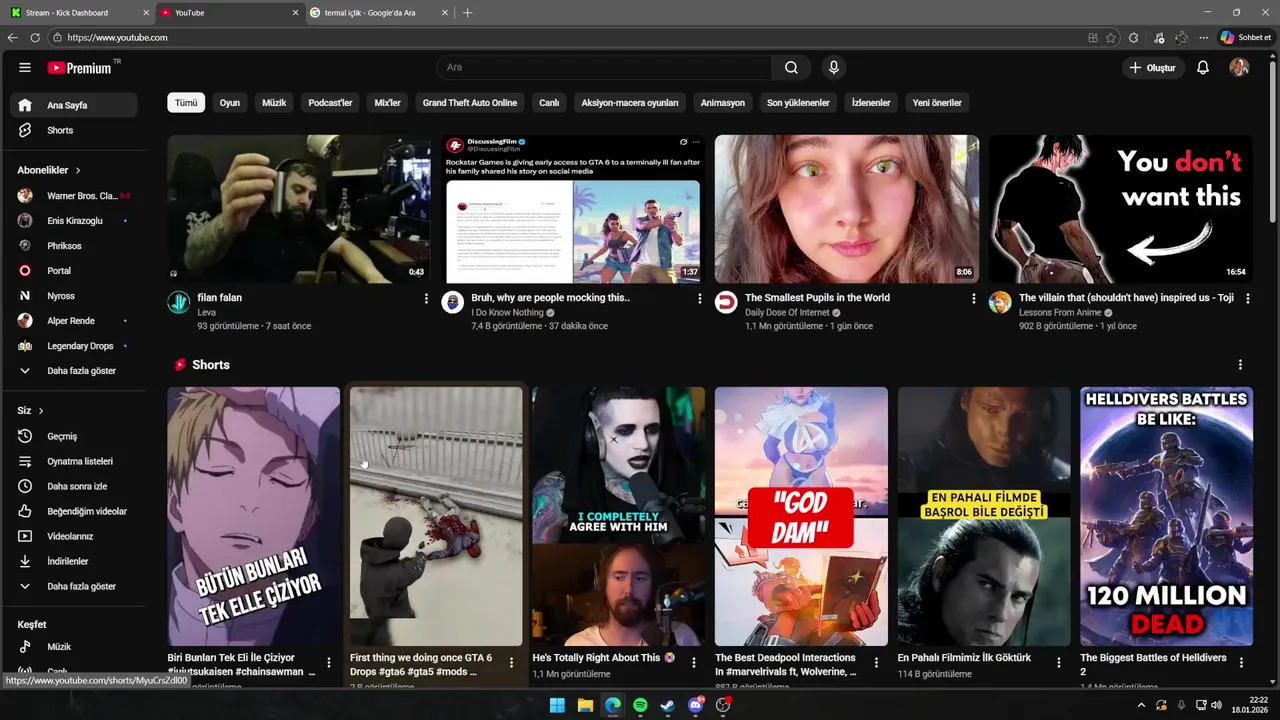Open Windows Start menu
Screen dimensions: 1280x720
(557, 705)
